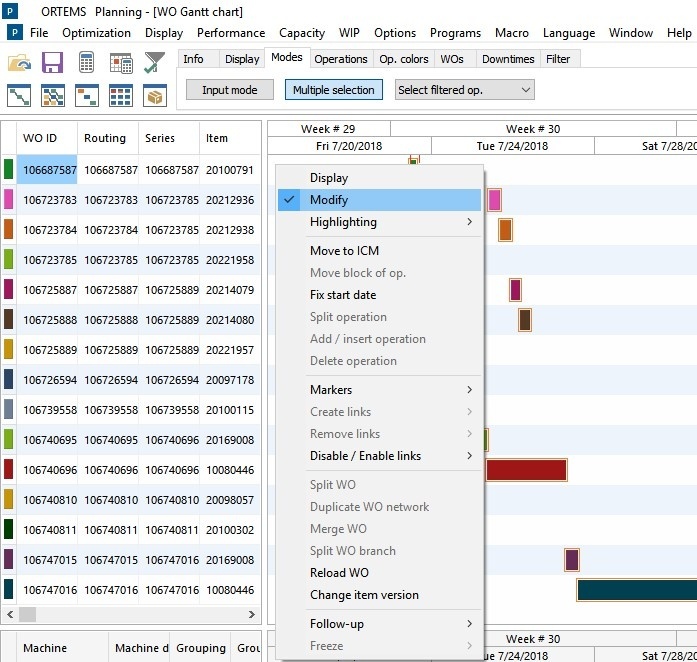Click the scroll left arrow under WO table
This screenshot has height=662, width=697.
click(x=10, y=614)
